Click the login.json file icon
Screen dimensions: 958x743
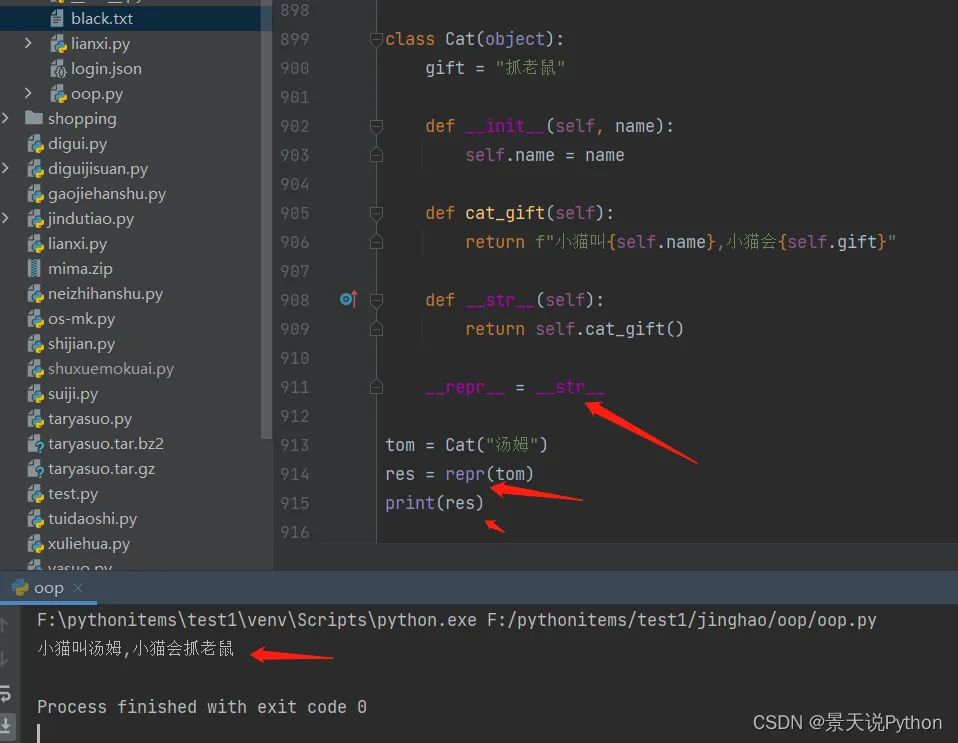pos(58,69)
